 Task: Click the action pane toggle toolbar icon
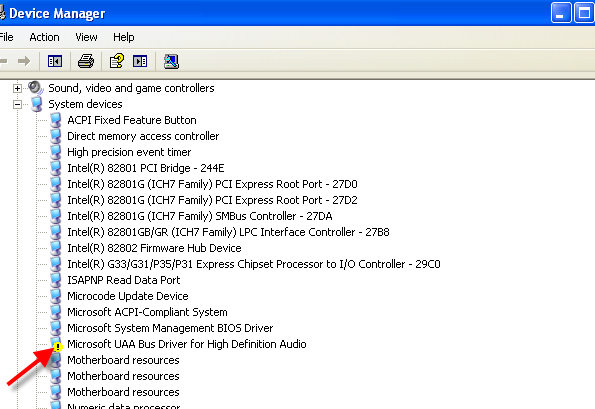point(140,61)
